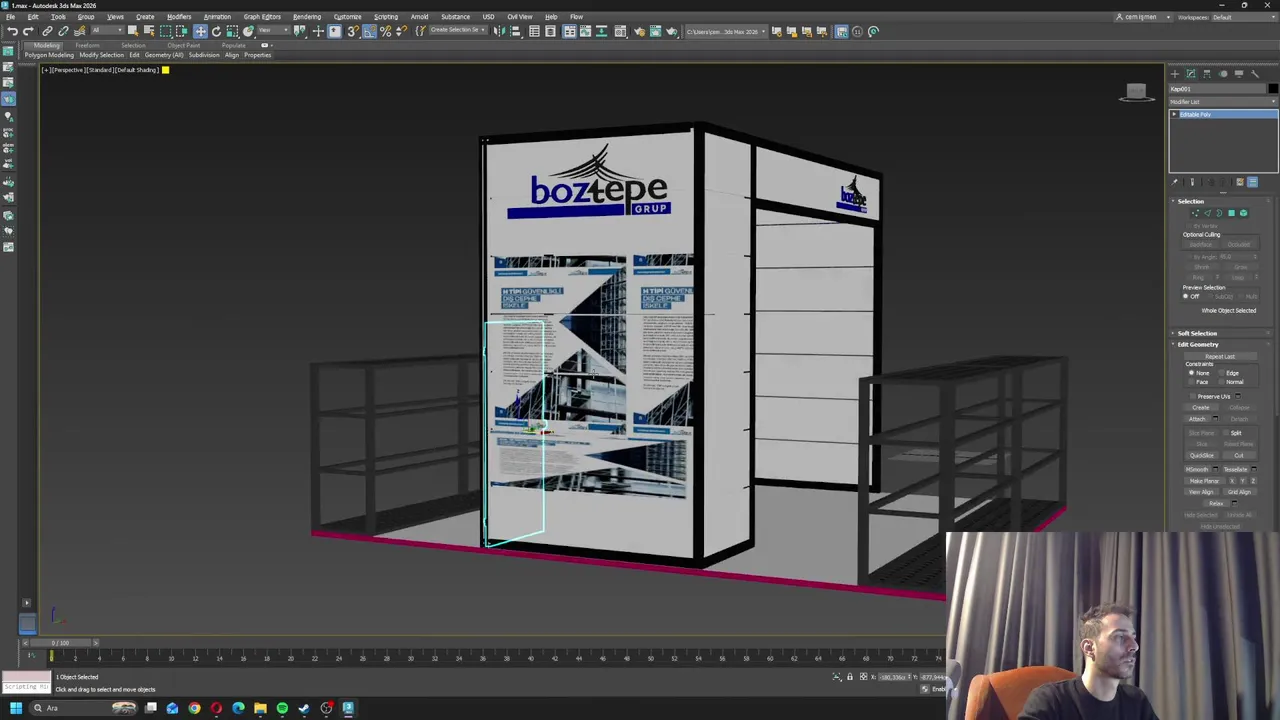Click the Windows Start button
Image resolution: width=1280 pixels, height=720 pixels.
pos(15,708)
